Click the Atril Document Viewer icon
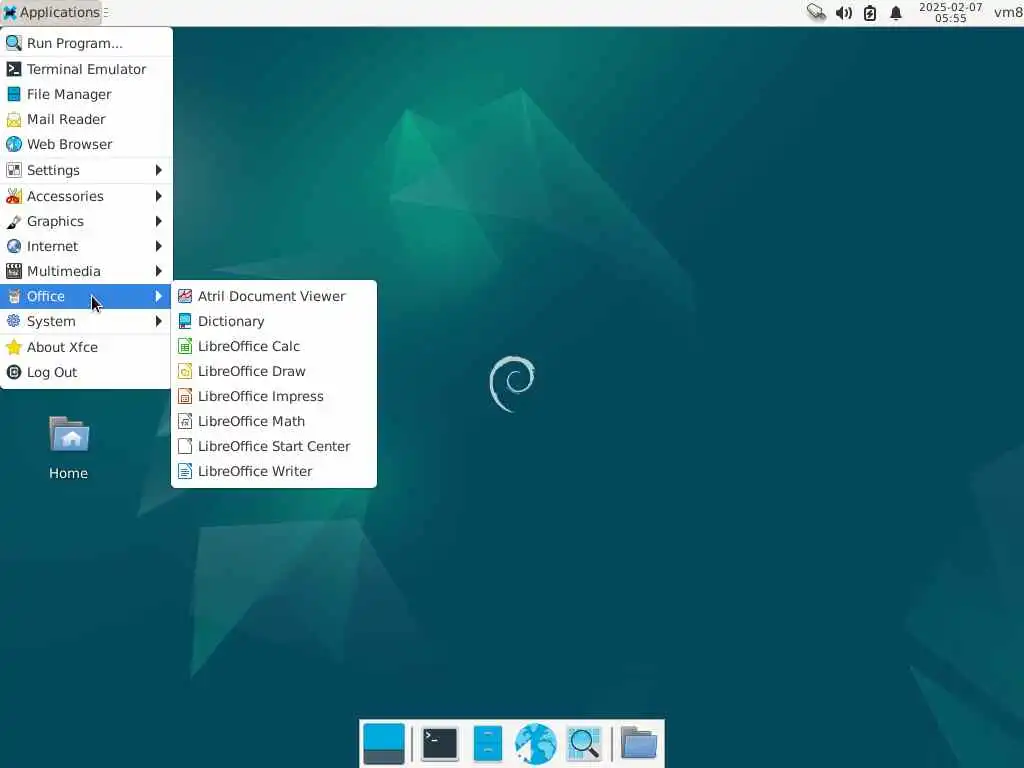This screenshot has height=768, width=1024. click(185, 296)
